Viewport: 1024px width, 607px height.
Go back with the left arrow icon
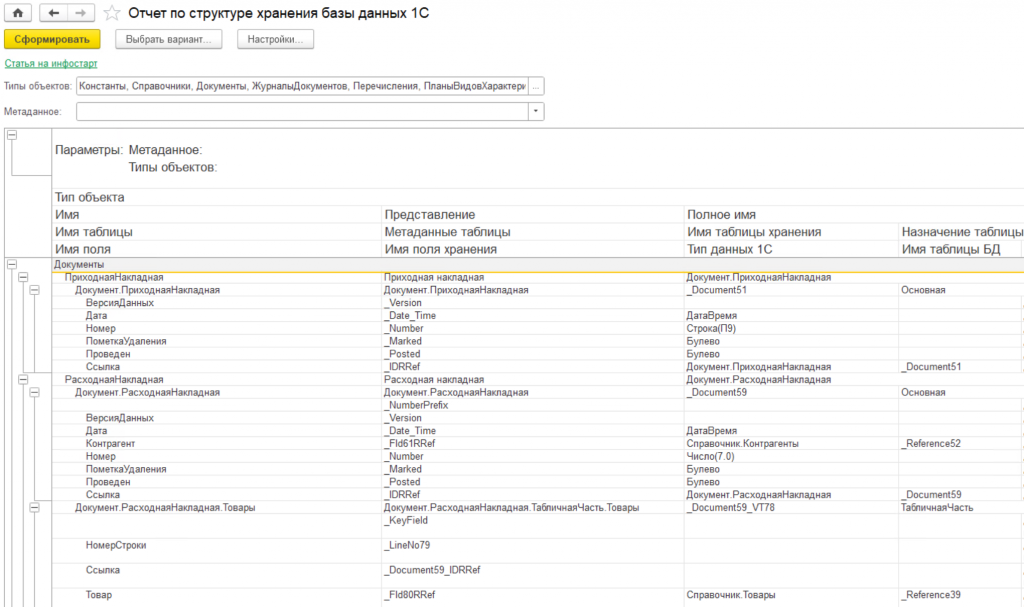coord(54,12)
